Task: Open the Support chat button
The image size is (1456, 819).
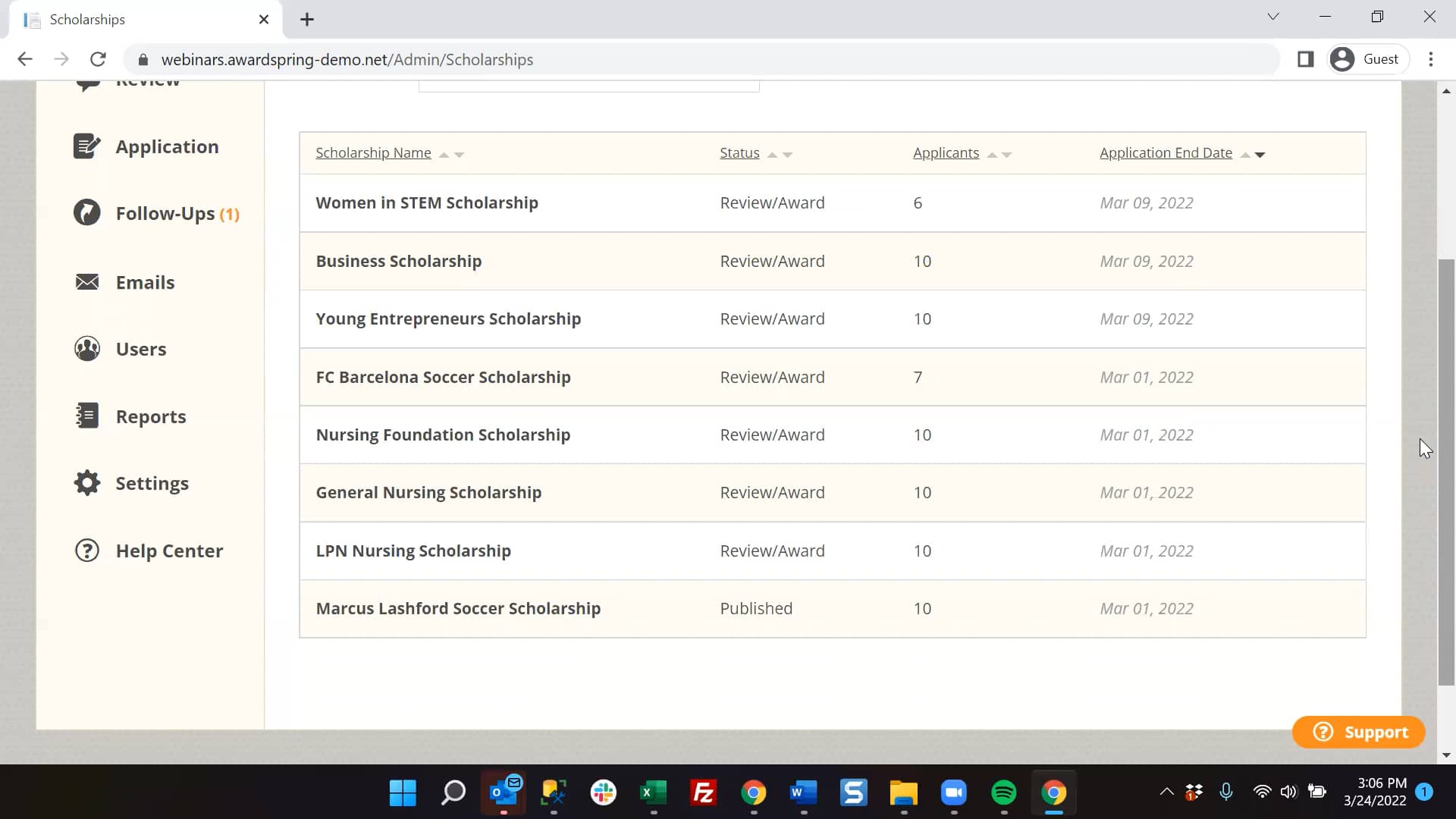Action: [1358, 732]
